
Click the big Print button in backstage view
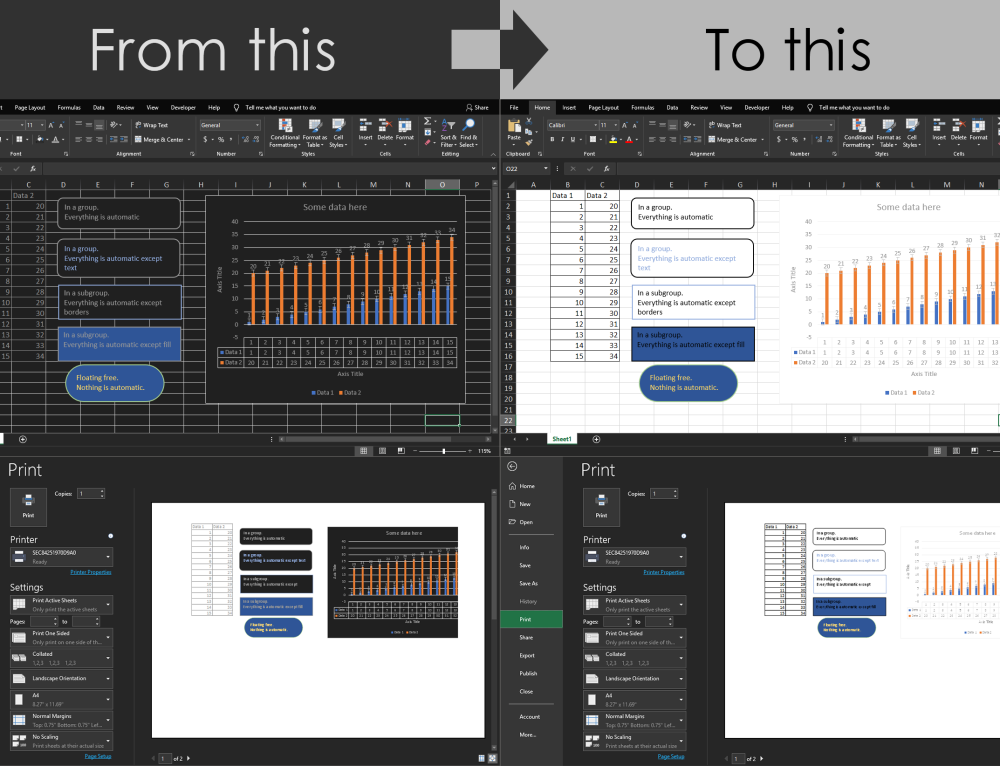601,507
